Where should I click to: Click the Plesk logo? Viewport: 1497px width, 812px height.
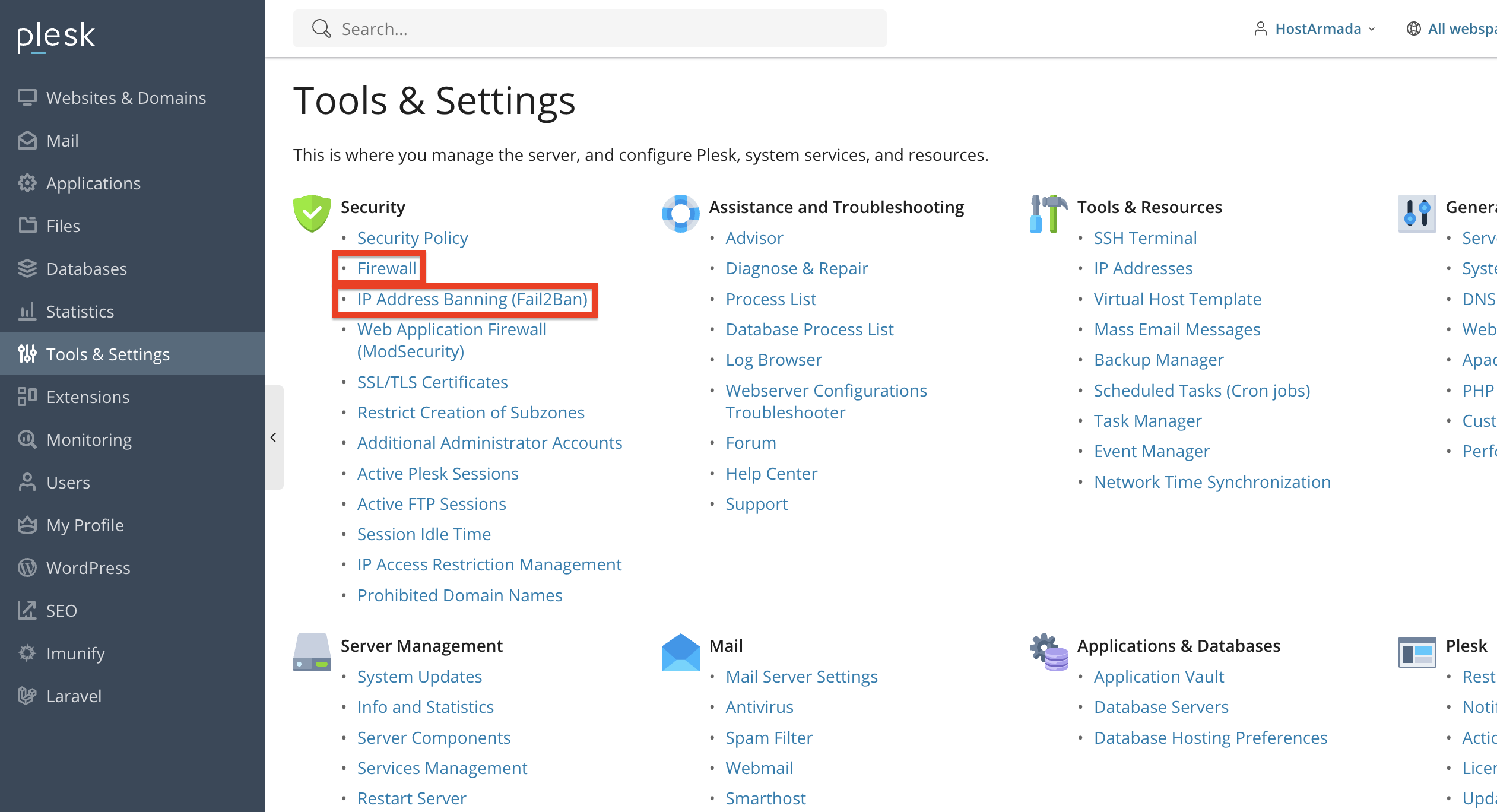[56, 37]
